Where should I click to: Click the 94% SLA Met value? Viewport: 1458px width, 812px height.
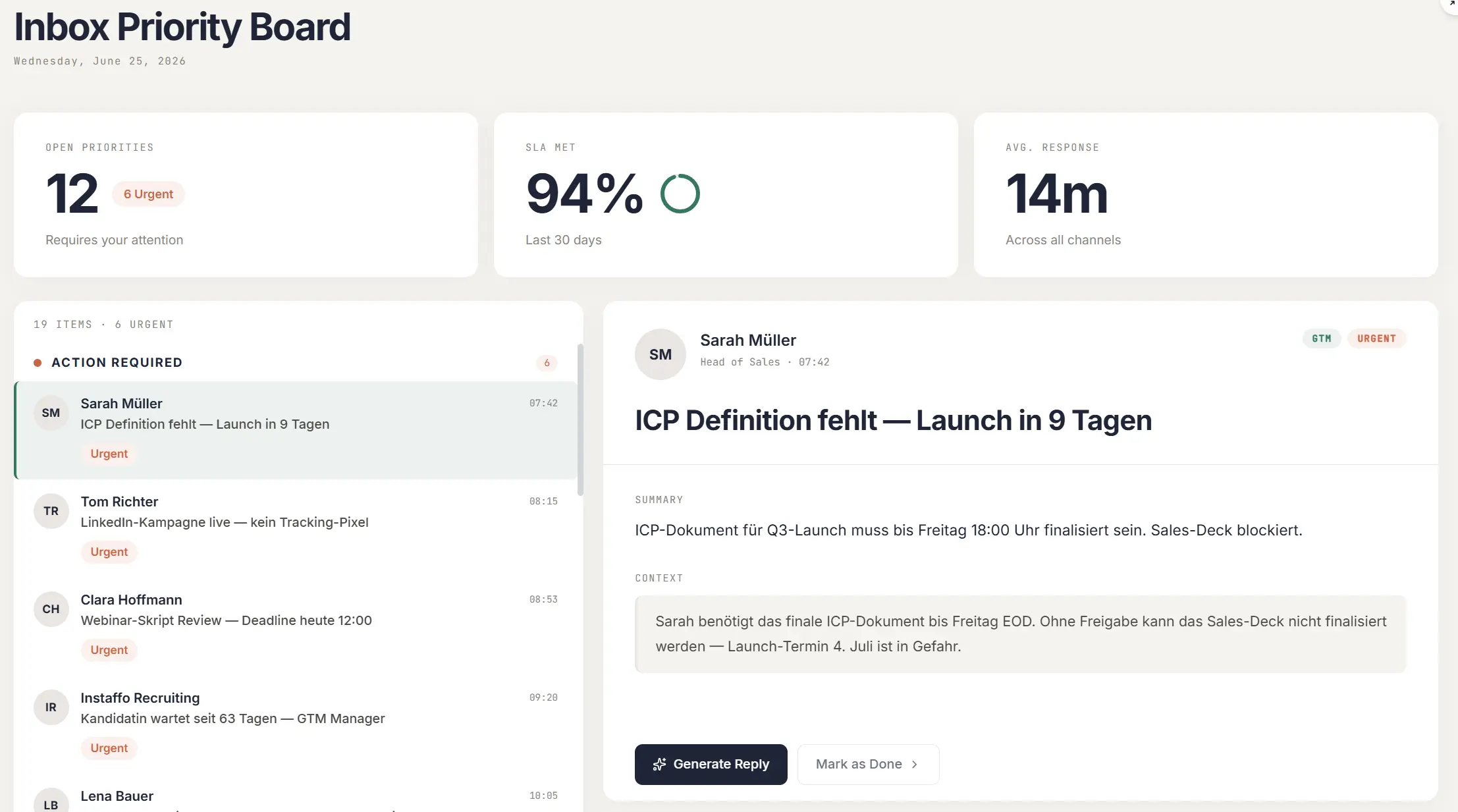tap(584, 194)
